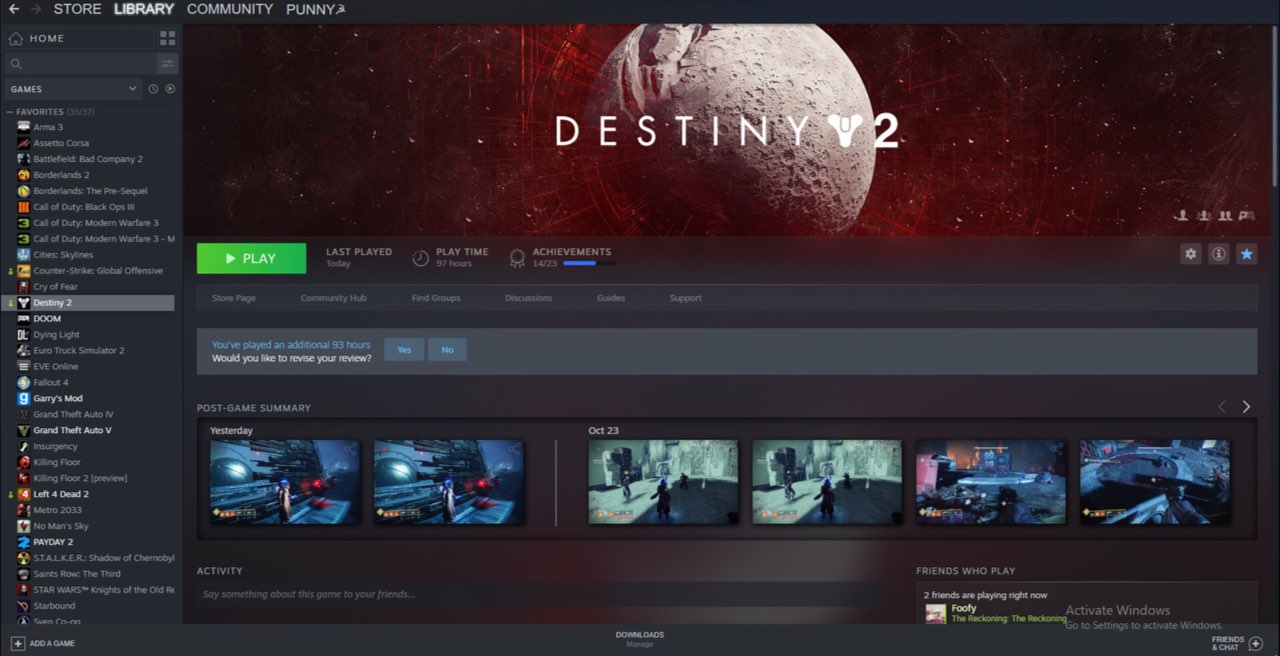Screen dimensions: 1280x656
Task: Click the ready-to-play circle icon
Action: point(170,89)
